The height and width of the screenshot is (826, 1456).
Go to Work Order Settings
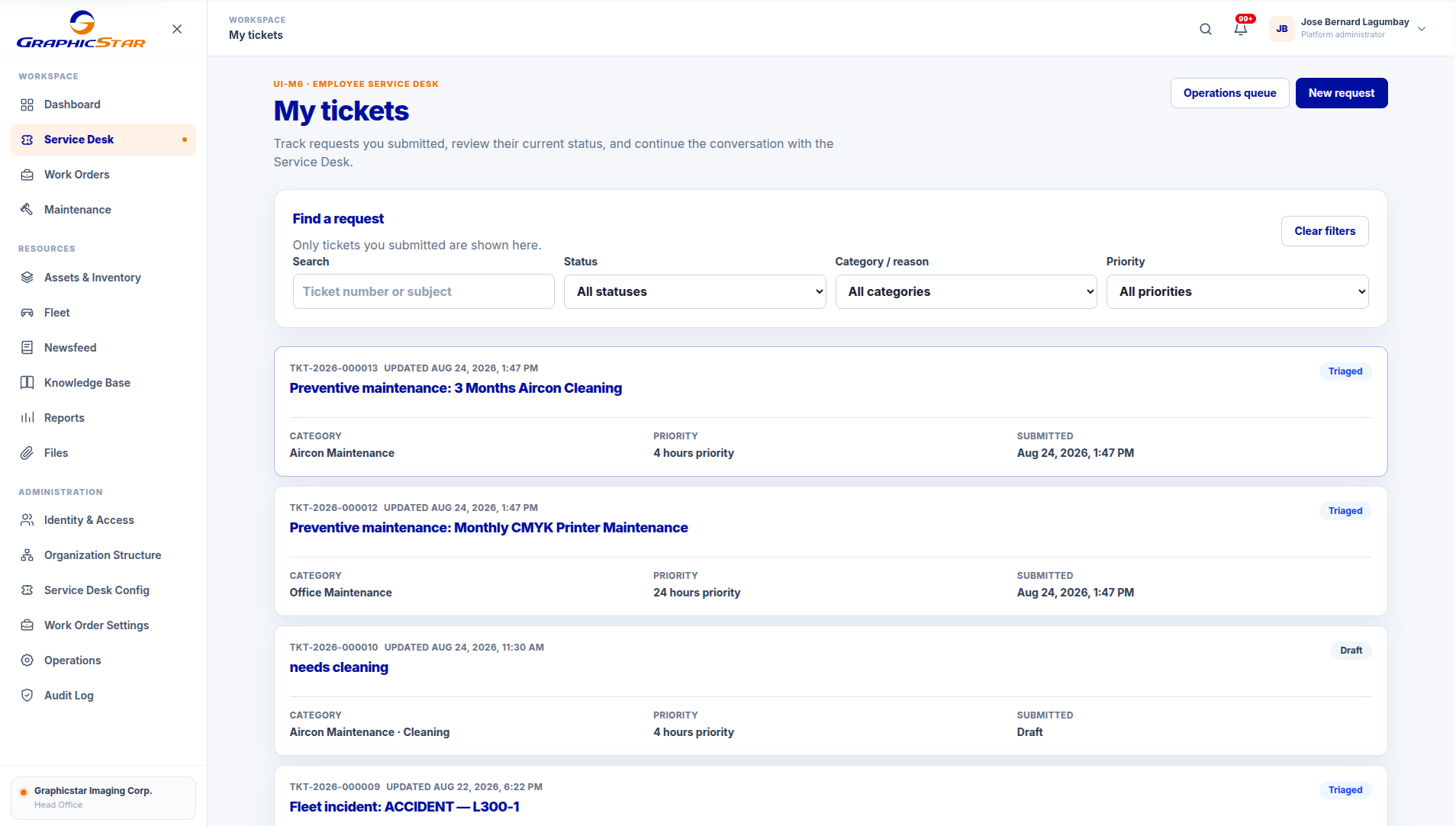pos(103,625)
